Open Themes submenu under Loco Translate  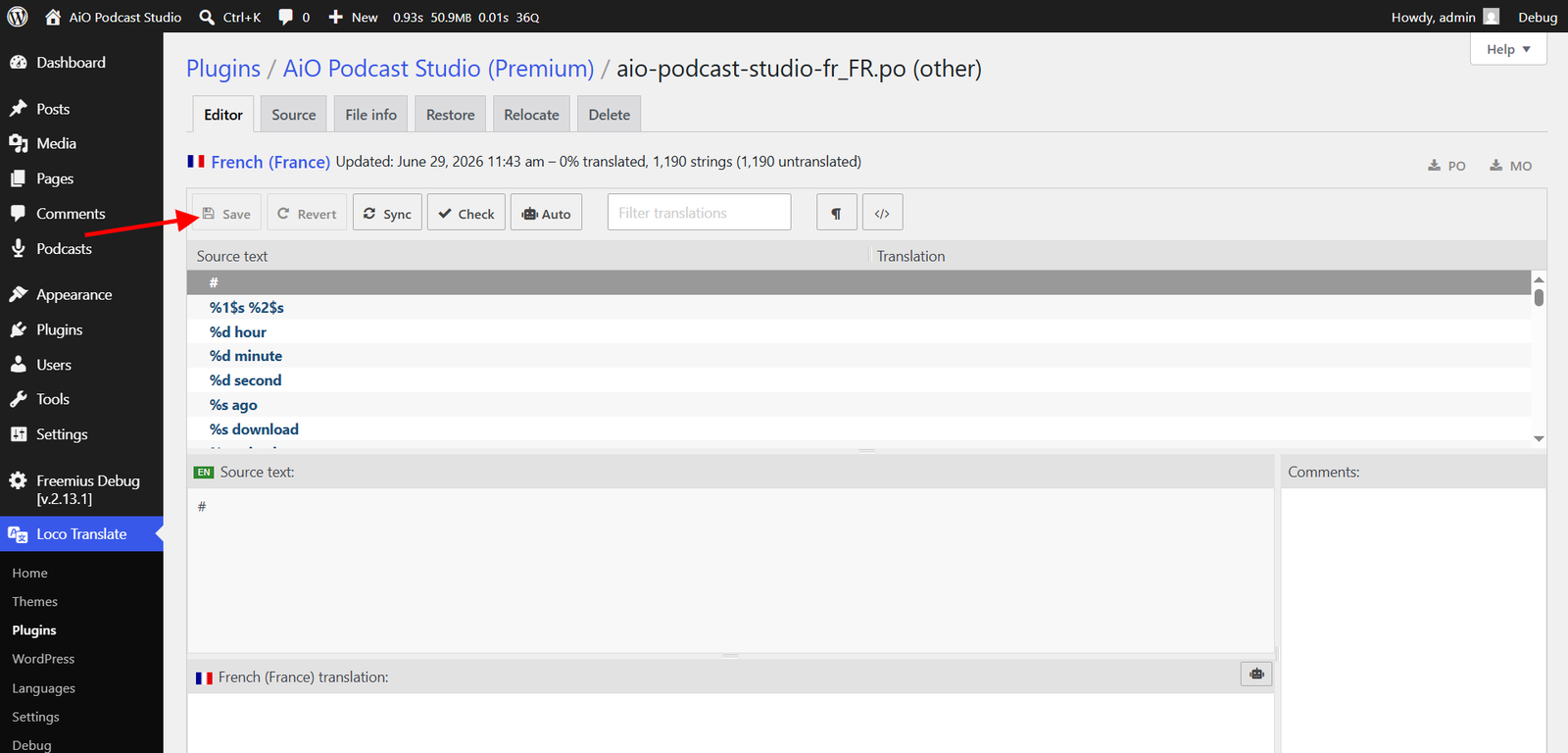(x=34, y=602)
